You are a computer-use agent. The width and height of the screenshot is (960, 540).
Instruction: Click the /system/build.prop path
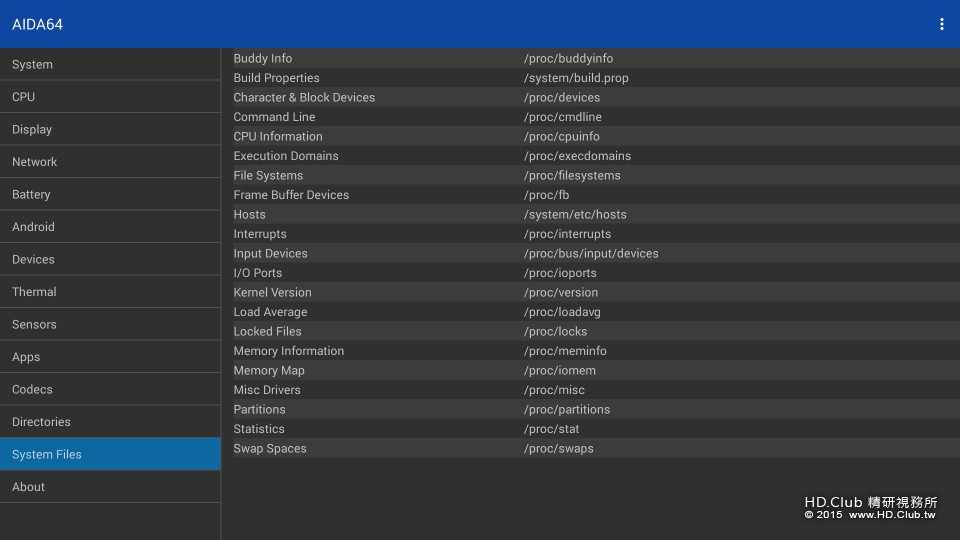click(x=576, y=78)
